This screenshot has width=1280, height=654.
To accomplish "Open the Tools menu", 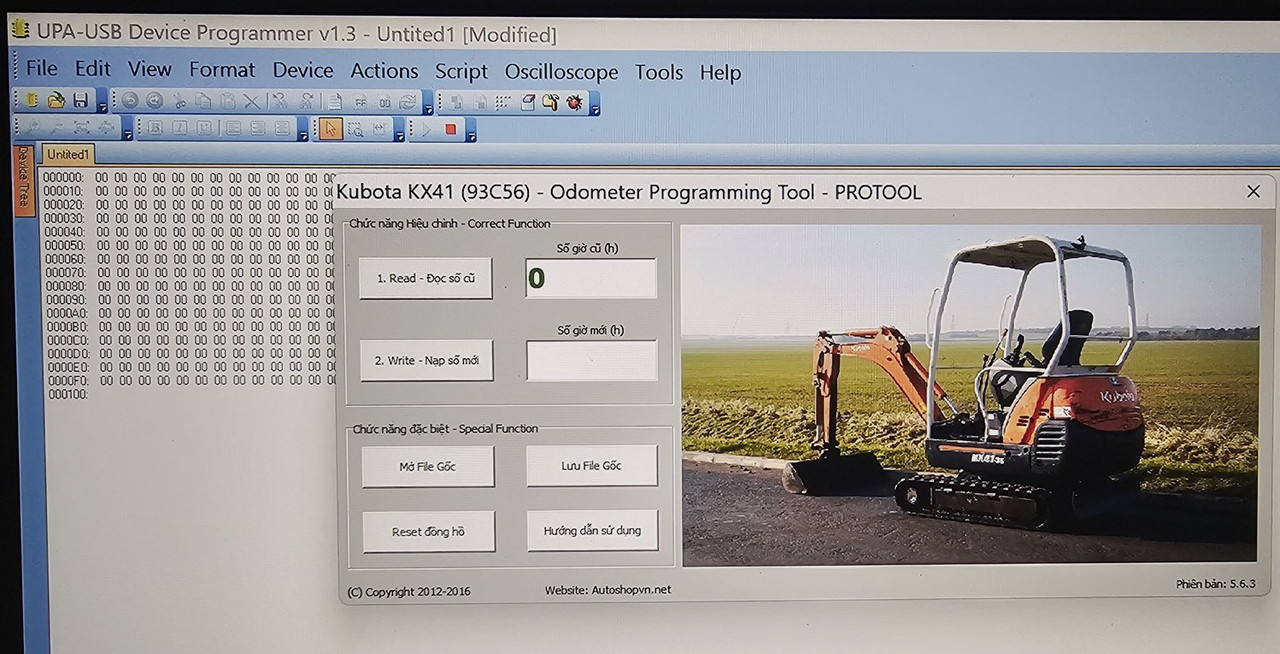I will 659,72.
